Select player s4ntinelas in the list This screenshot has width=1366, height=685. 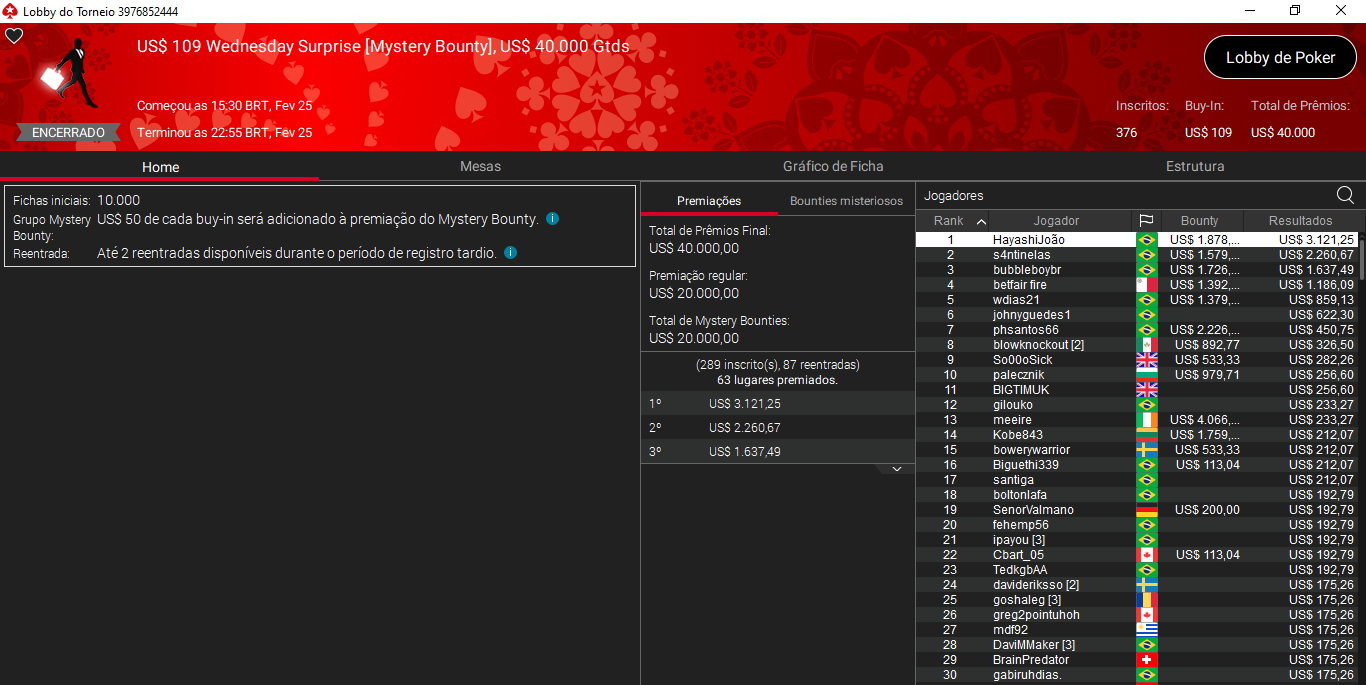tap(1021, 255)
